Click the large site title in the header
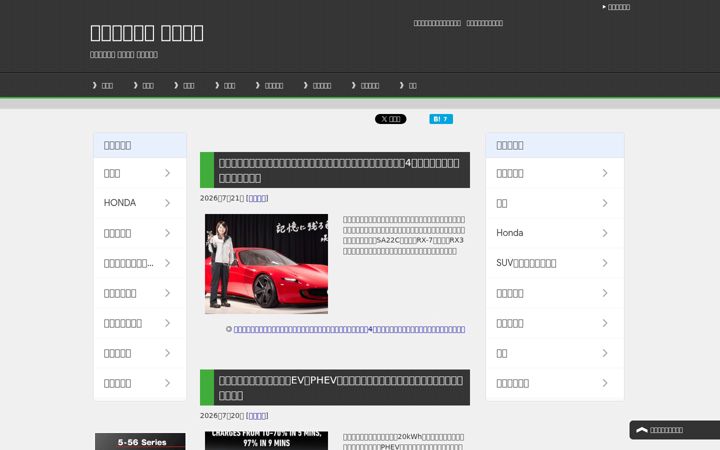Screen dimensions: 720x450 147,33
